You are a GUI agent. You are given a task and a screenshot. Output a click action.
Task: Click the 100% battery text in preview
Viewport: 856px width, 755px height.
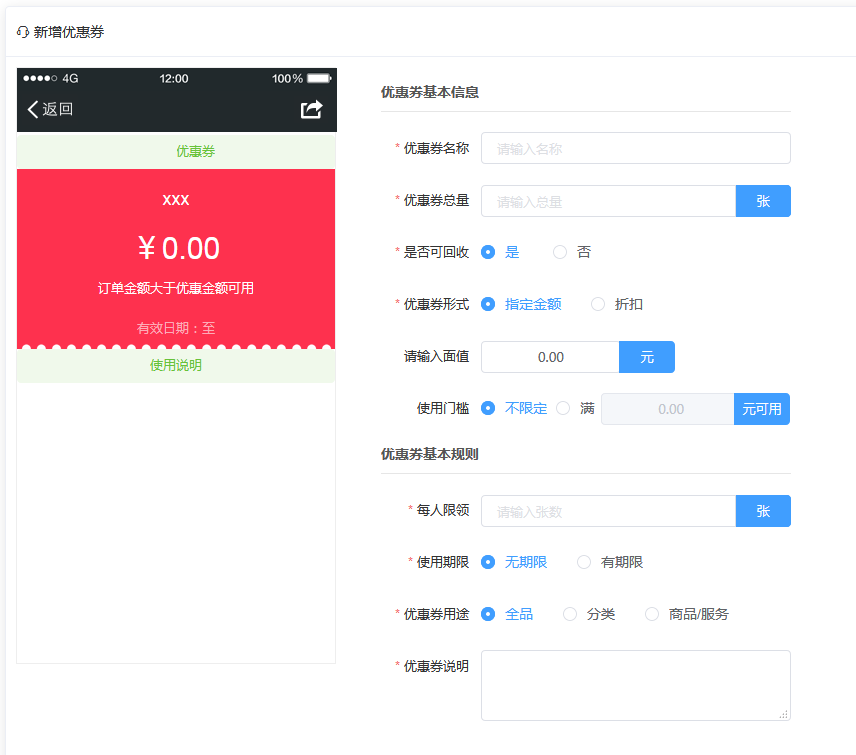pyautogui.click(x=287, y=79)
